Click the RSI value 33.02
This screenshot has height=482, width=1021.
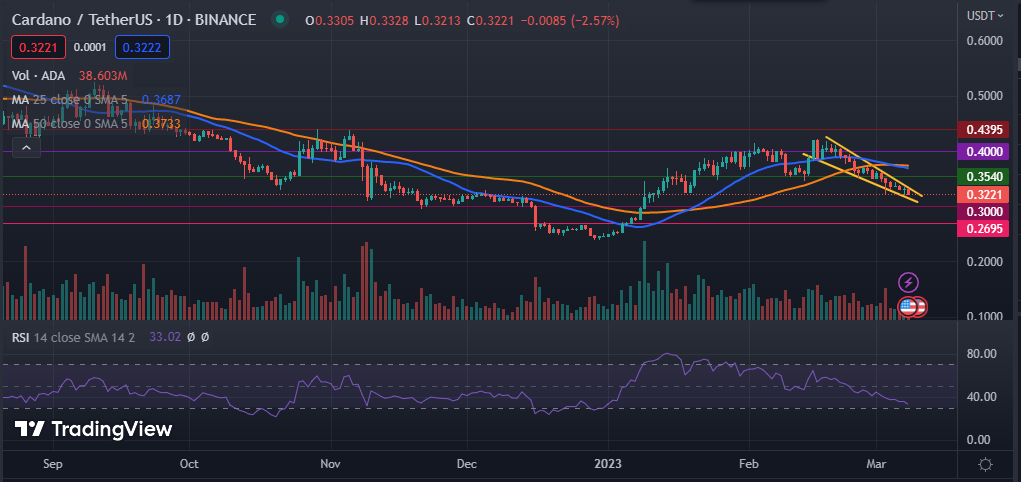(163, 337)
